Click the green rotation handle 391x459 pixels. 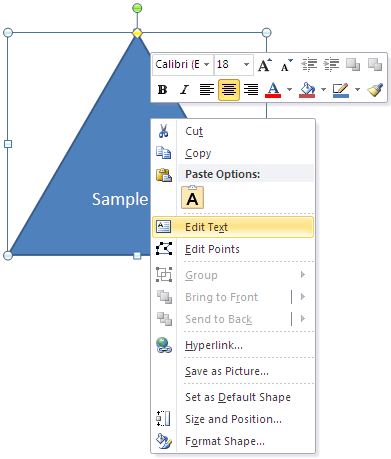point(137,8)
